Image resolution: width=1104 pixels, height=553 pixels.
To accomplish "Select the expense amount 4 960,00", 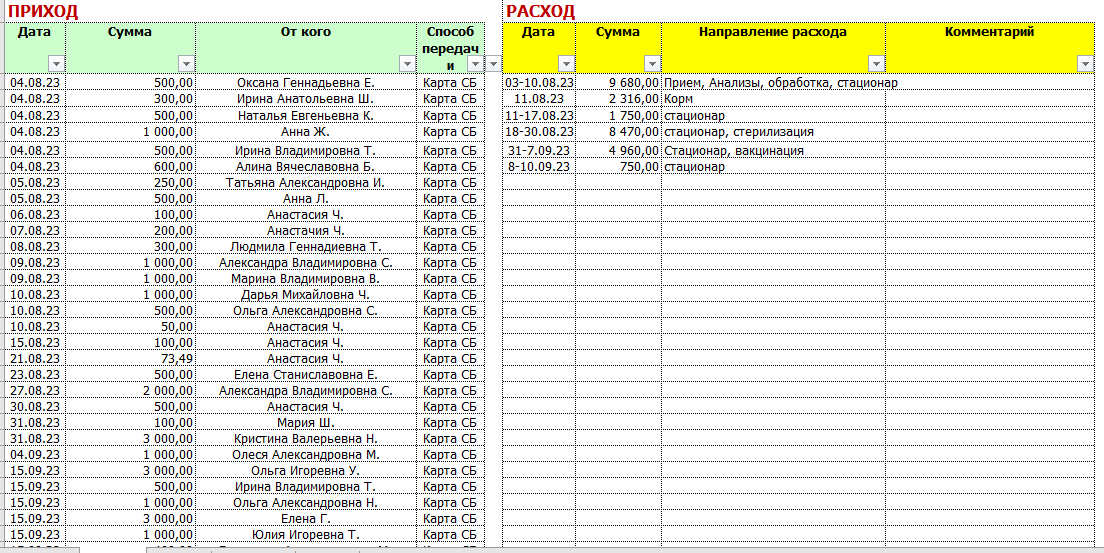I will (x=619, y=150).
